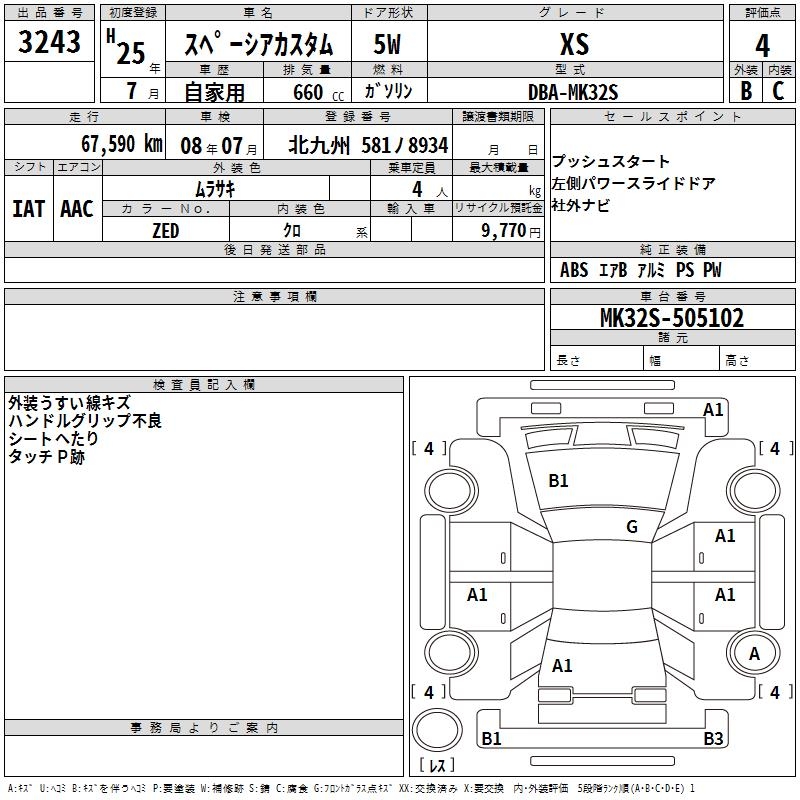Image resolution: width=800 pixels, height=800 pixels.
Task: Click the grade XS field
Action: tap(574, 45)
